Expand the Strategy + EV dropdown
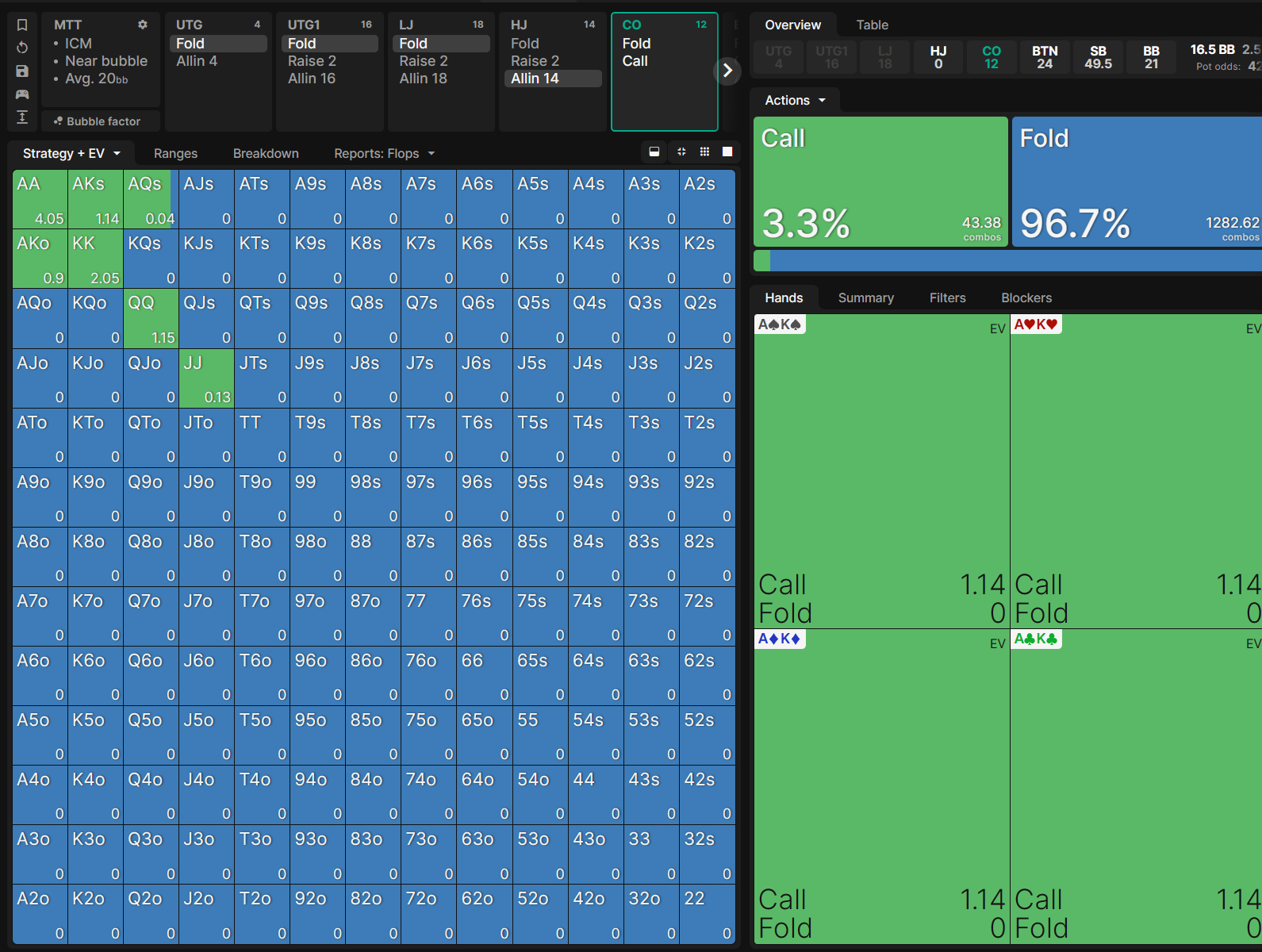 tap(71, 154)
